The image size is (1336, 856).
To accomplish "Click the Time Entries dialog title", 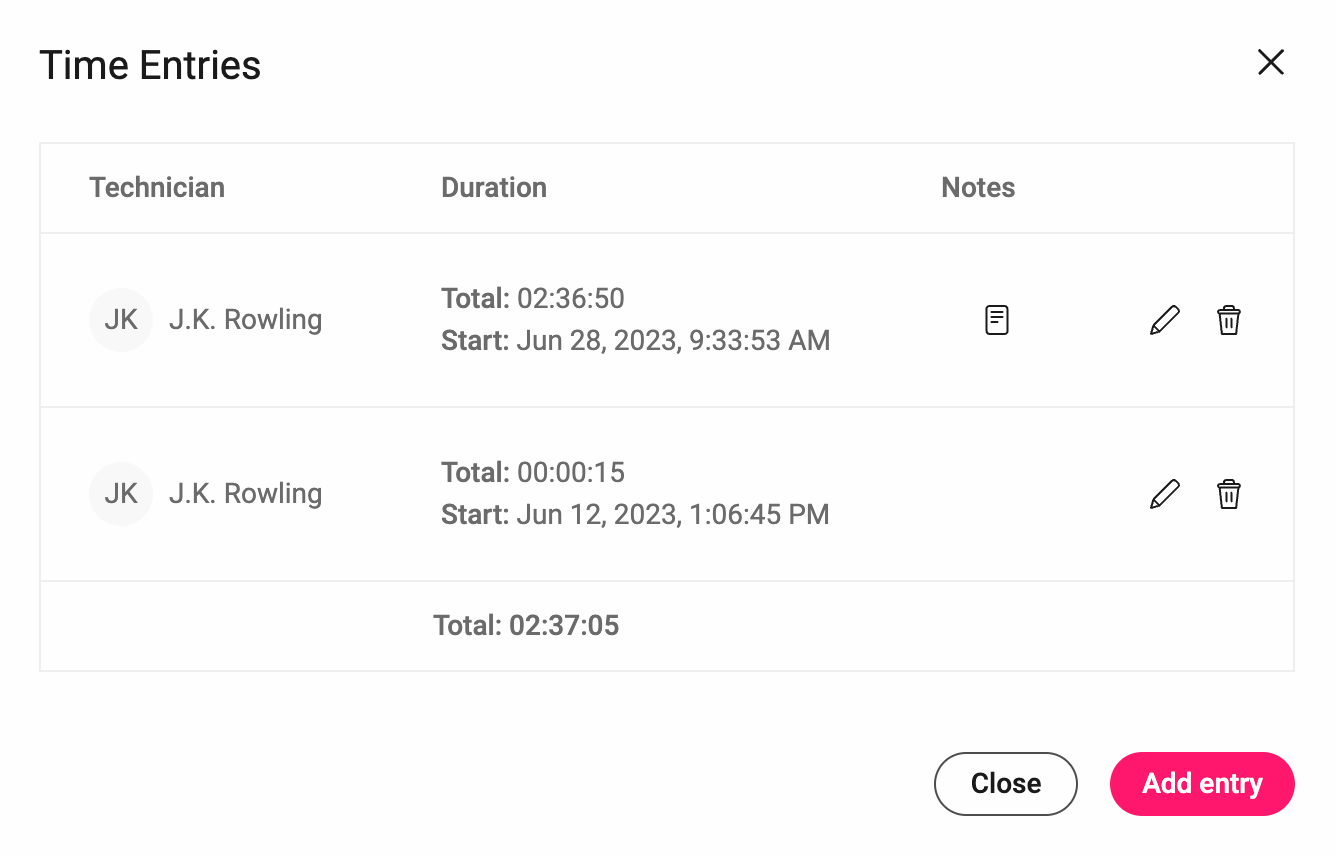I will (150, 66).
